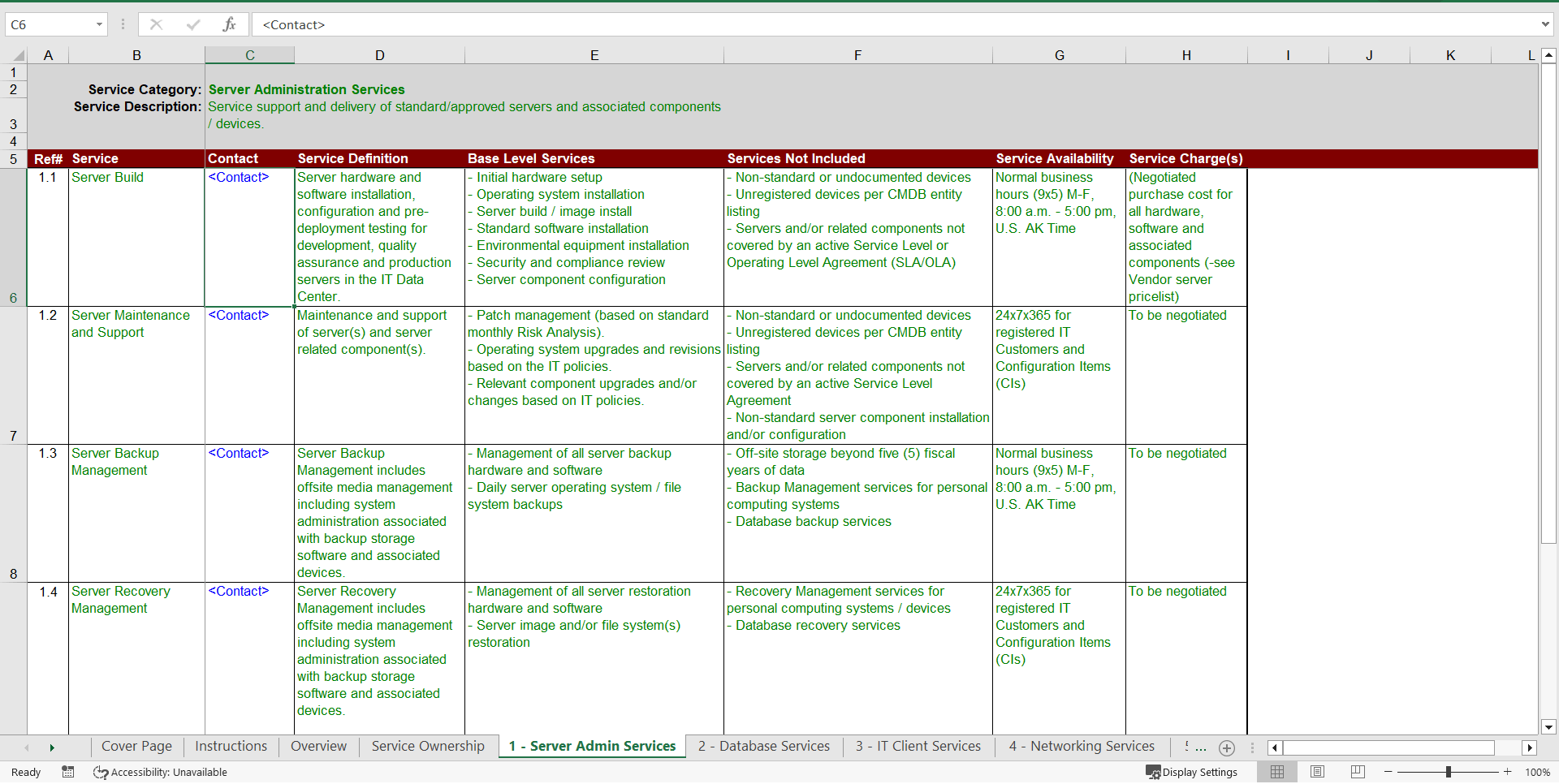Image resolution: width=1559 pixels, height=784 pixels.
Task: Add a new sheet
Action: pos(1227,747)
